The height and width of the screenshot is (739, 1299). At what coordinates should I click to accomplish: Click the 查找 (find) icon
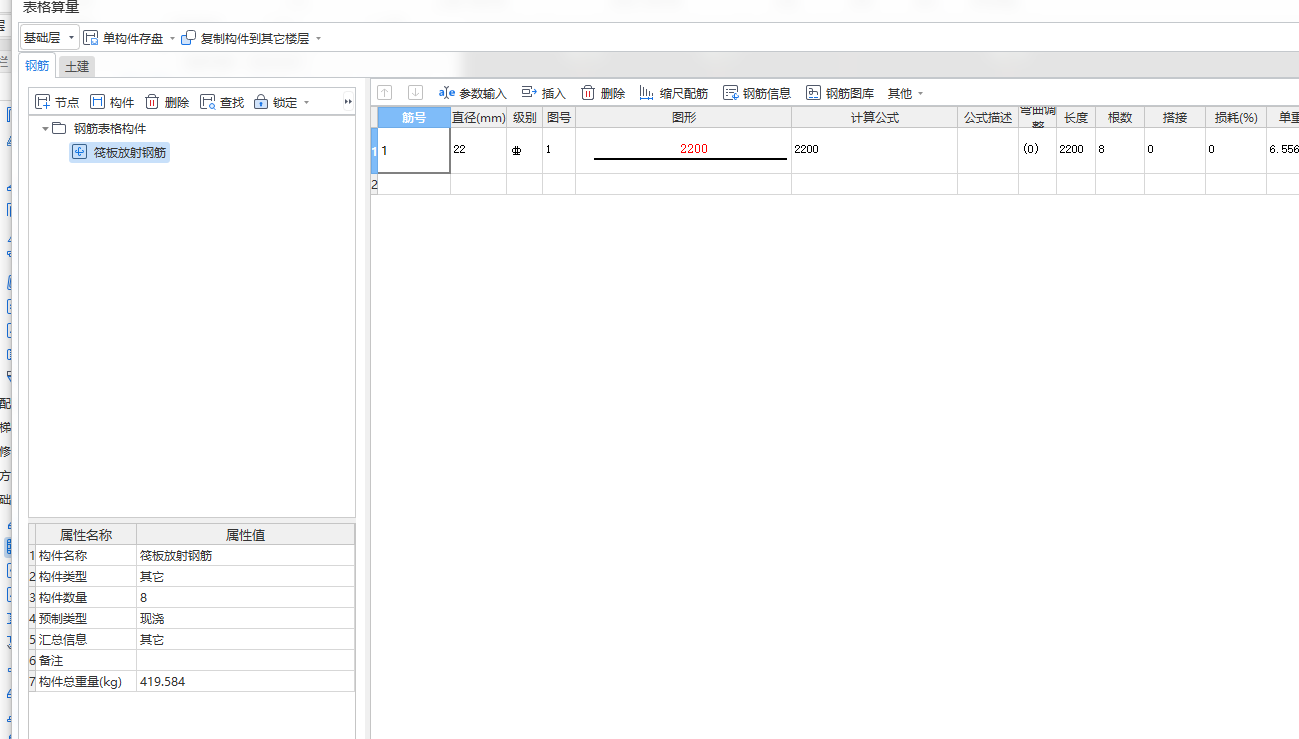pos(208,102)
